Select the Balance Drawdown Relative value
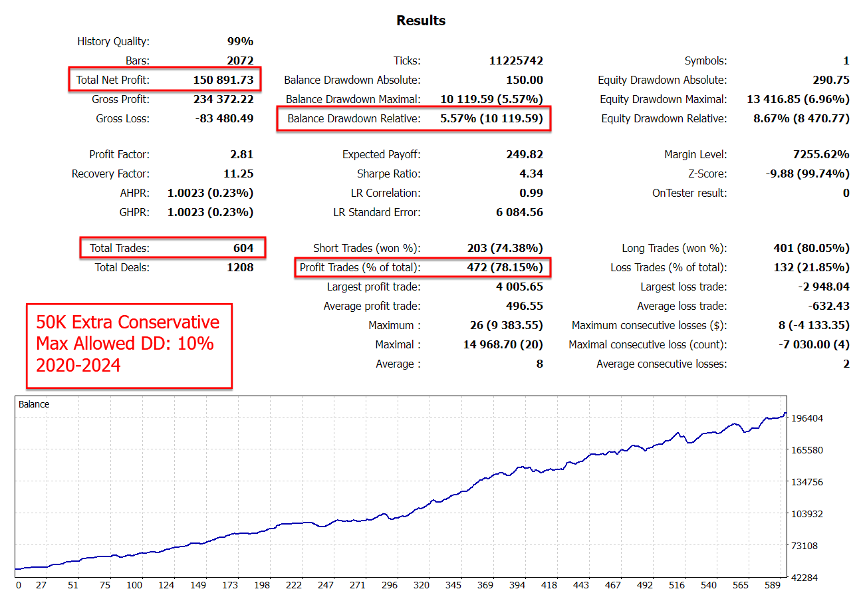This screenshot has width=866, height=602. pos(491,118)
